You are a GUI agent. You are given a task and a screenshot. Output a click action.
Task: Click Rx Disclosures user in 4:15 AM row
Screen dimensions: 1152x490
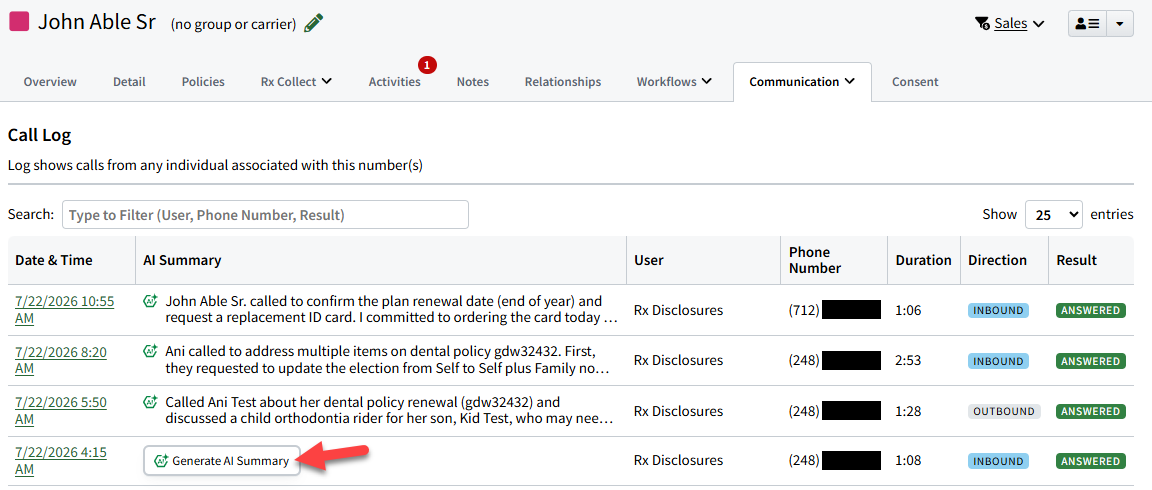click(x=678, y=461)
